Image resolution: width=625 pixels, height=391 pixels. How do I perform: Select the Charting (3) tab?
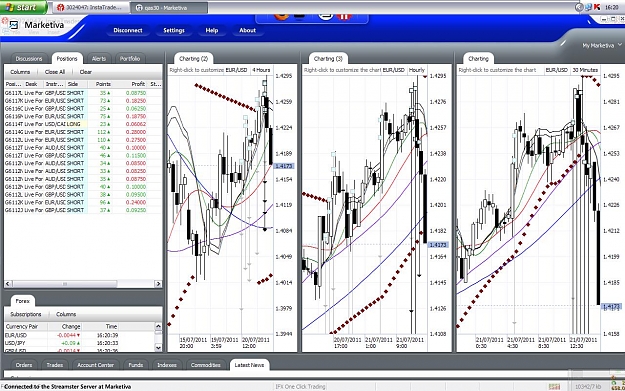click(x=328, y=59)
